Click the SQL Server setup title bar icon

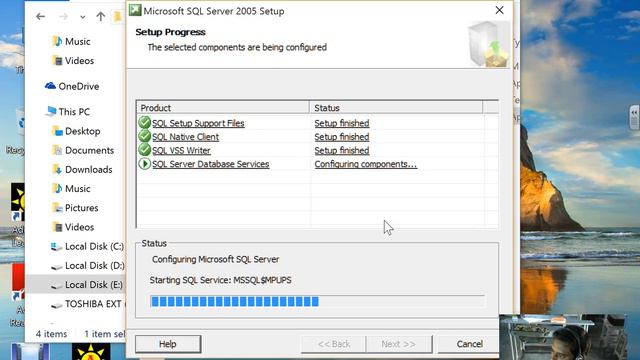click(135, 10)
